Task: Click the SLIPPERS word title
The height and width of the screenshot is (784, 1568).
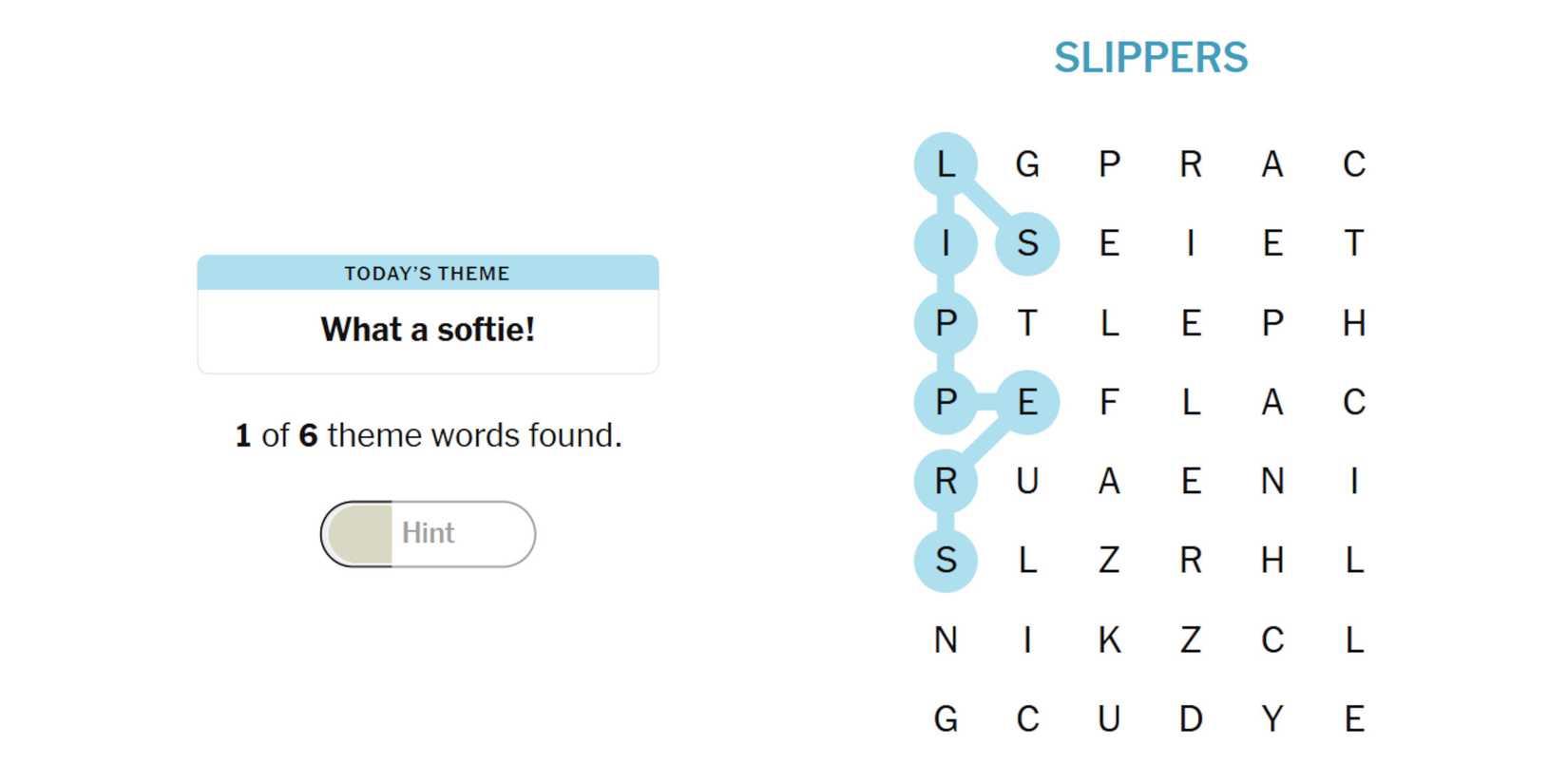Action: [1150, 58]
